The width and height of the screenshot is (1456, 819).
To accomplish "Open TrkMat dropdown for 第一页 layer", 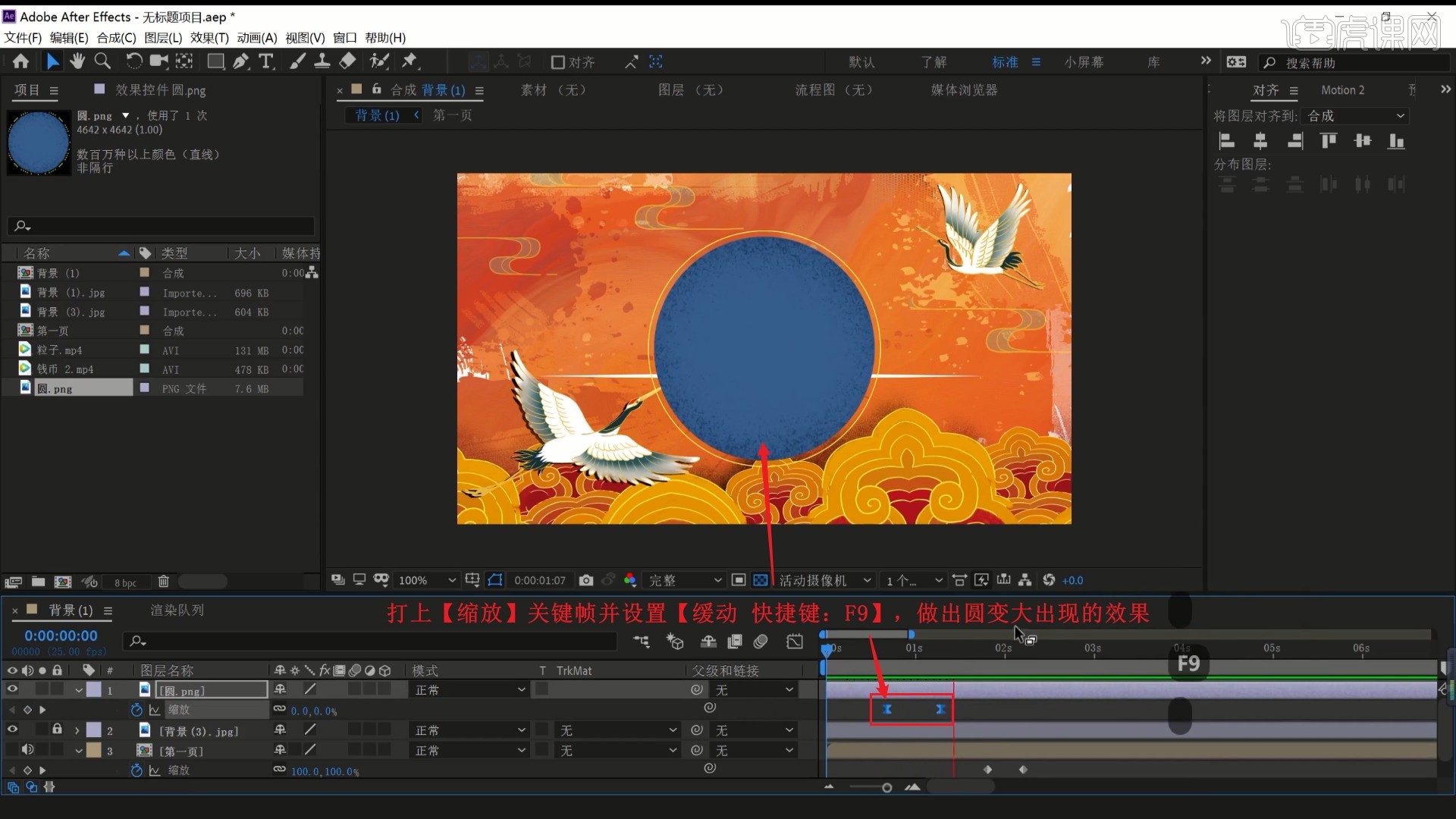I will 617,750.
